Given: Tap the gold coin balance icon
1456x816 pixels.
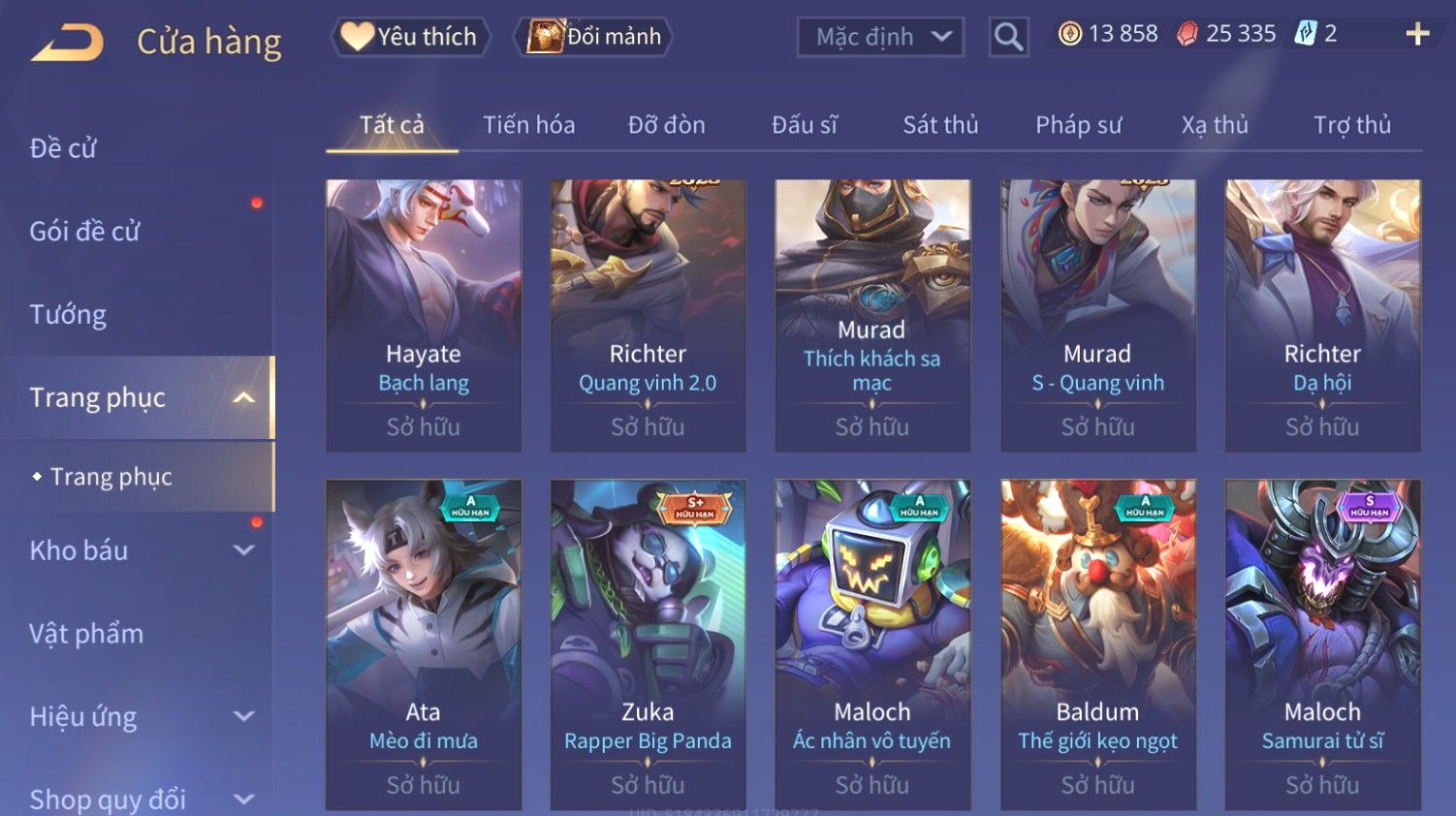Looking at the screenshot, I should click(1069, 34).
